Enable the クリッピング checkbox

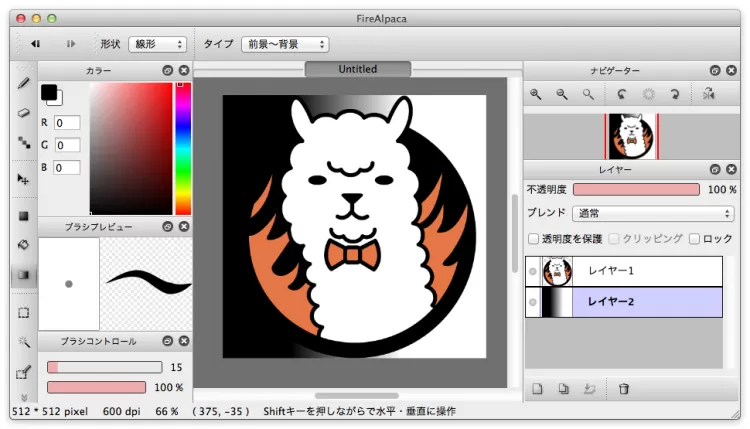tap(614, 239)
